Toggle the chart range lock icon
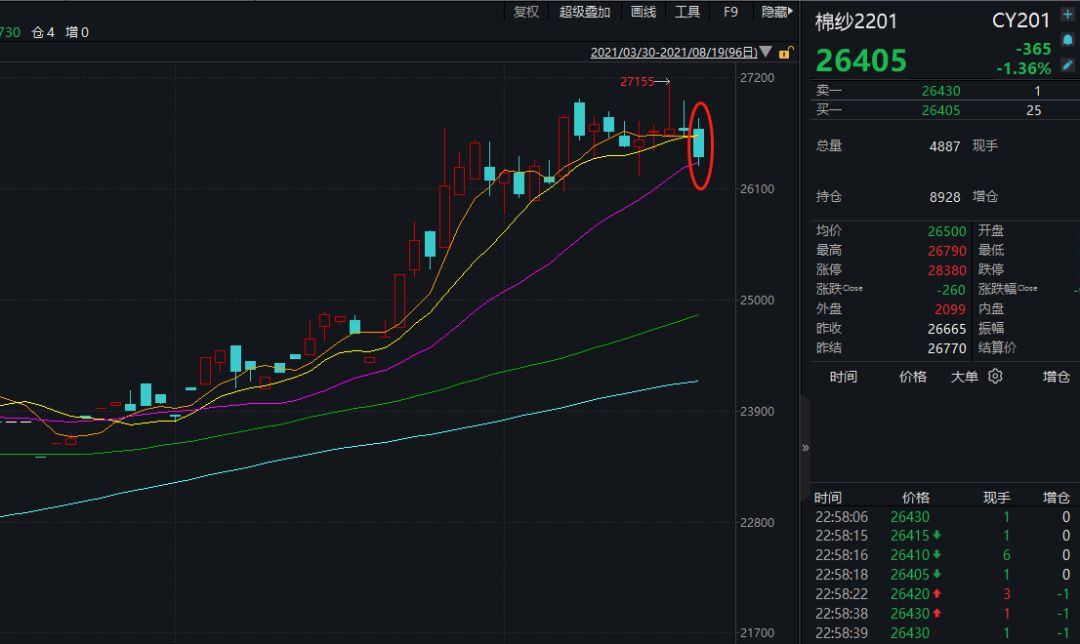 pyautogui.click(x=785, y=52)
